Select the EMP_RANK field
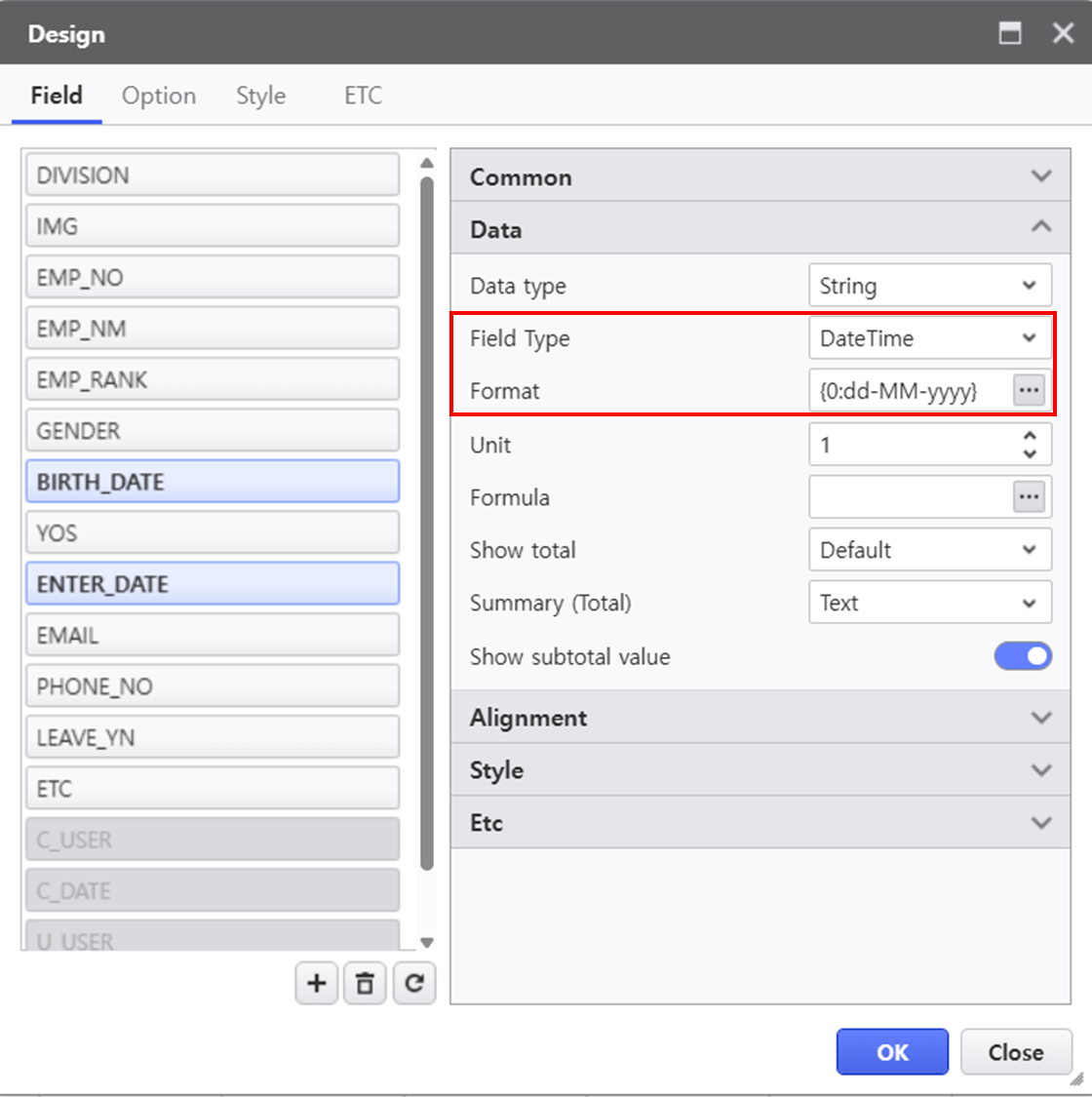The height and width of the screenshot is (1097, 1092). [x=213, y=379]
